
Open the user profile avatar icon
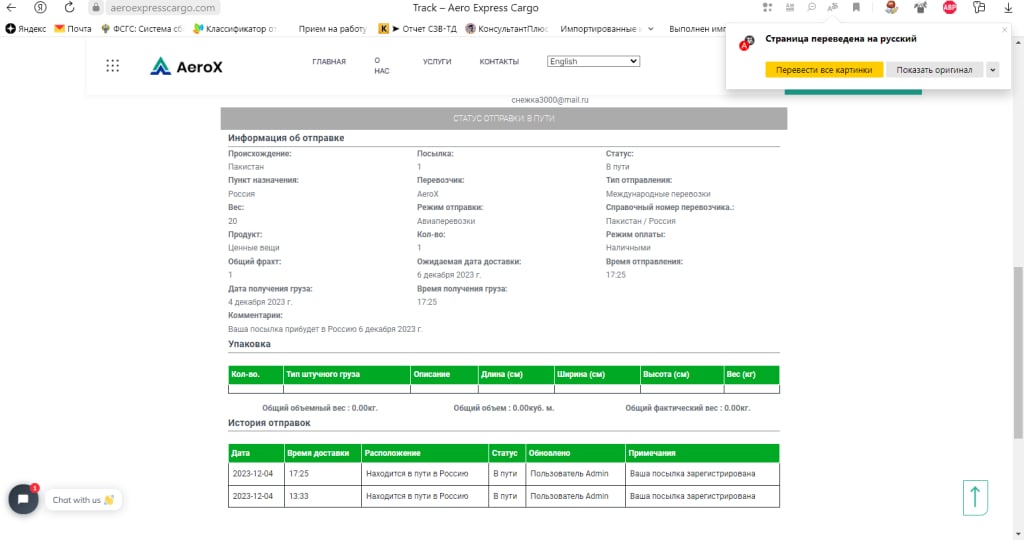pos(891,7)
